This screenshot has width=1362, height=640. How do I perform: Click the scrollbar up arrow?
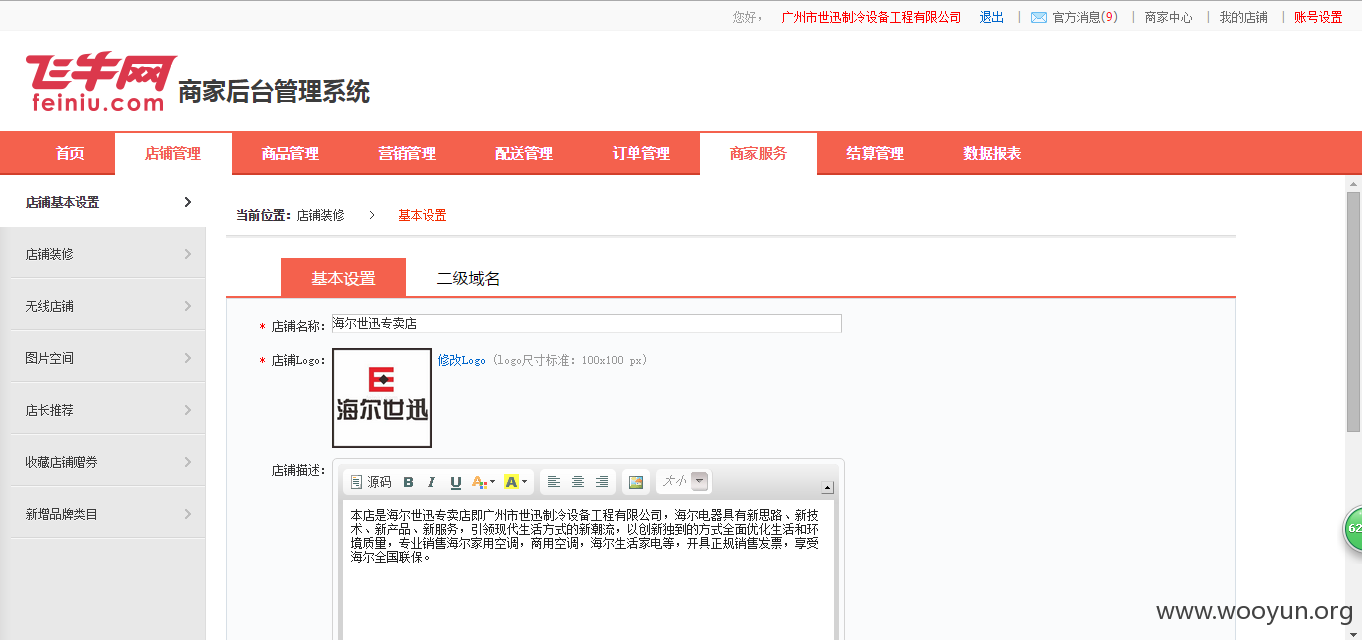[1353, 184]
